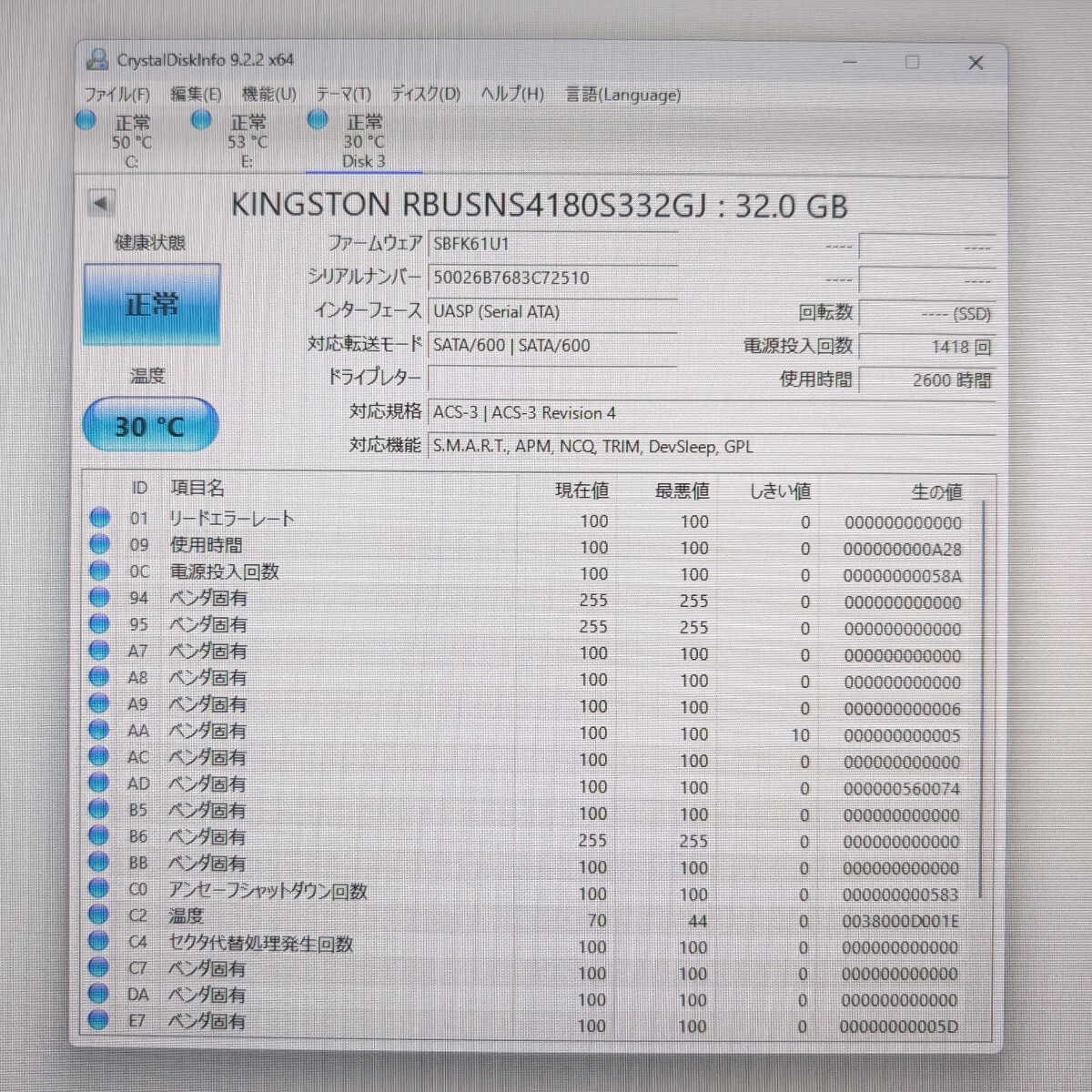Click blue status dot for attribute AA
Viewport: 1092px width, 1092px height.
pyautogui.click(x=98, y=730)
